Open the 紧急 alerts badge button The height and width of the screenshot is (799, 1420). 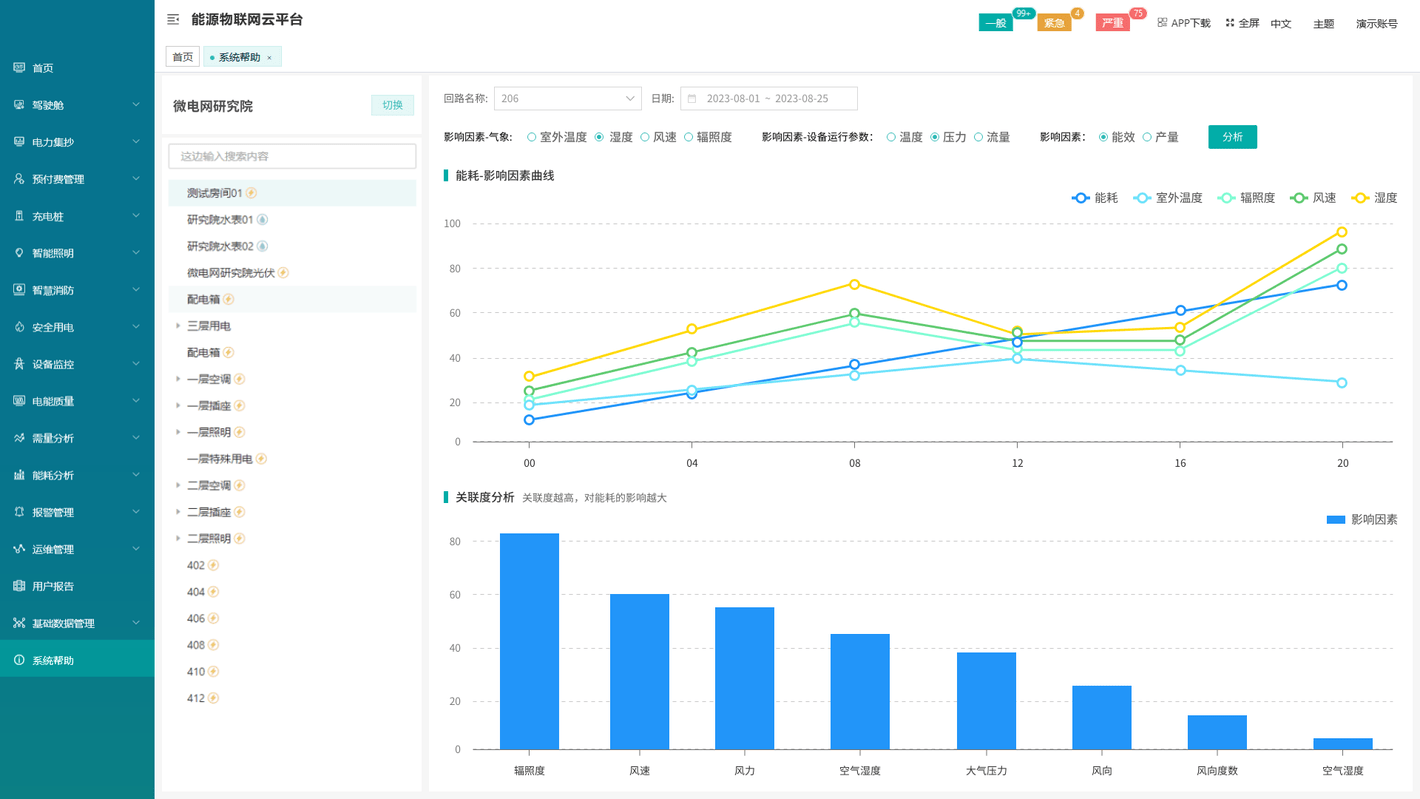1054,23
